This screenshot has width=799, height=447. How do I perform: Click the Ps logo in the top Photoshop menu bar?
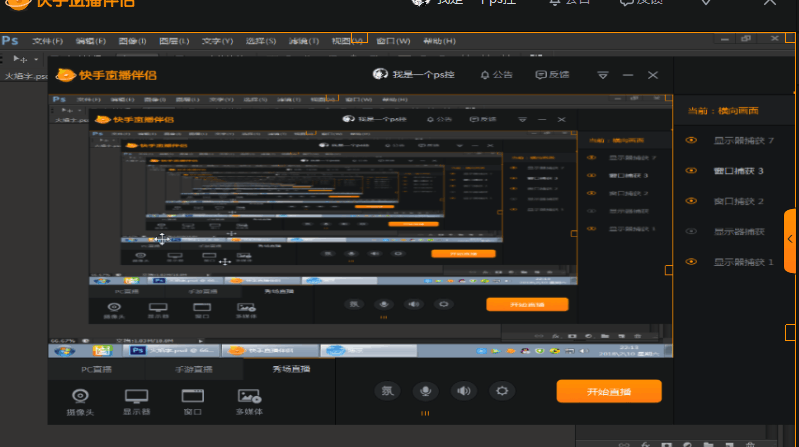(10, 41)
